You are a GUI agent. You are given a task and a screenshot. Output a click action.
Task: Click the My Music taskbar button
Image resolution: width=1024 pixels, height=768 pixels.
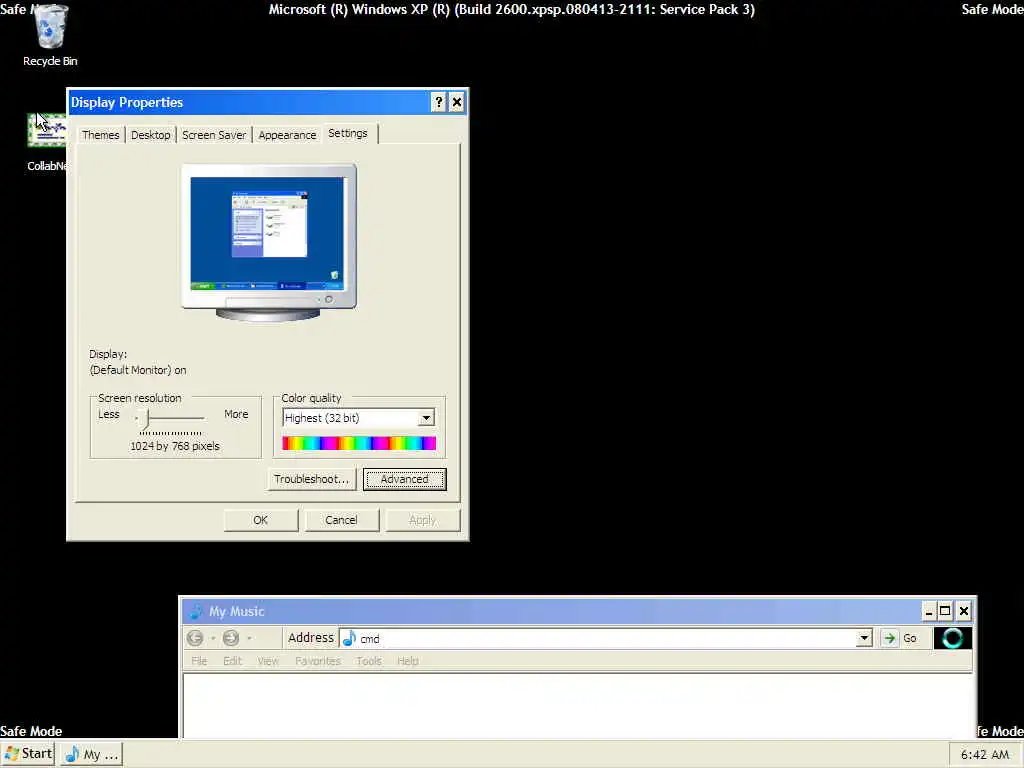click(92, 754)
